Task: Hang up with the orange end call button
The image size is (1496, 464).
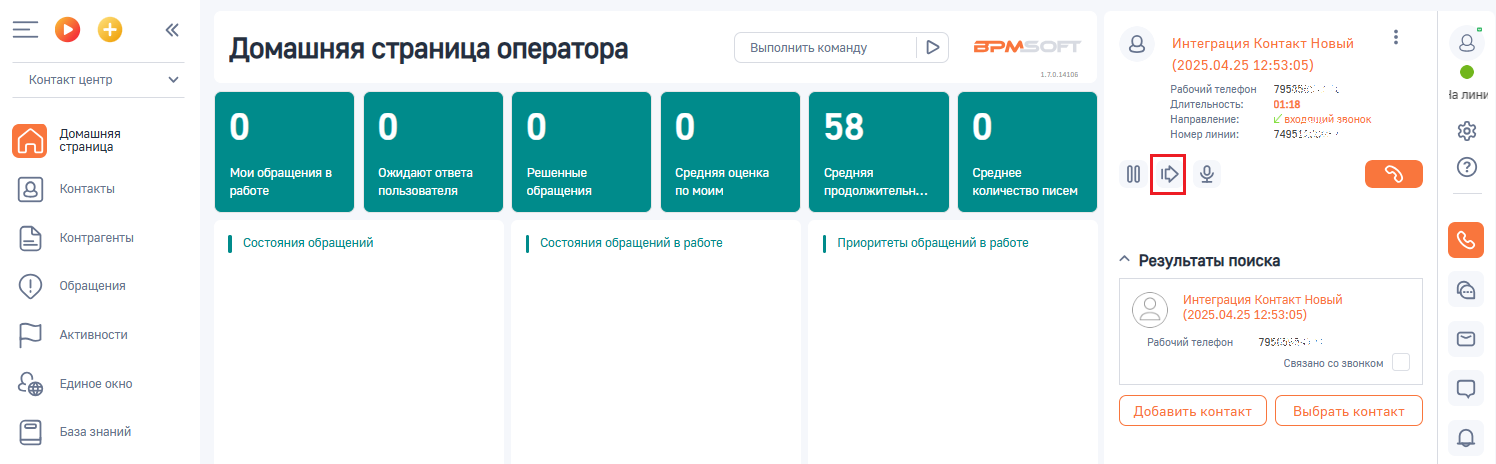Action: click(x=1393, y=174)
